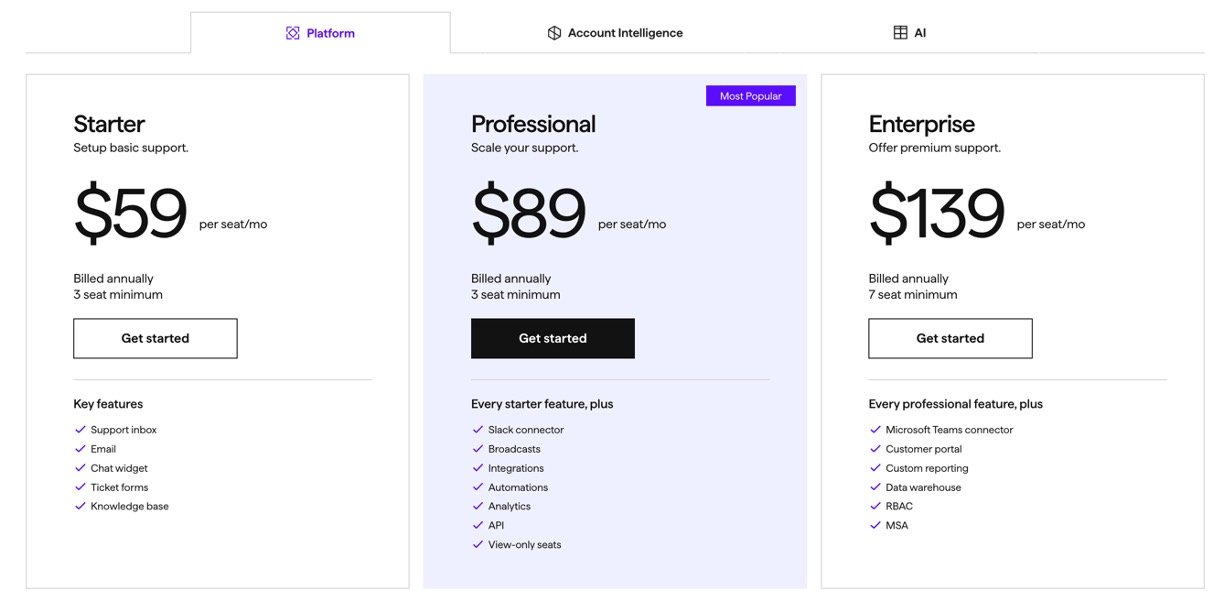The image size is (1224, 612).
Task: Click the cube icon for Account Intelligence
Action: coord(554,33)
